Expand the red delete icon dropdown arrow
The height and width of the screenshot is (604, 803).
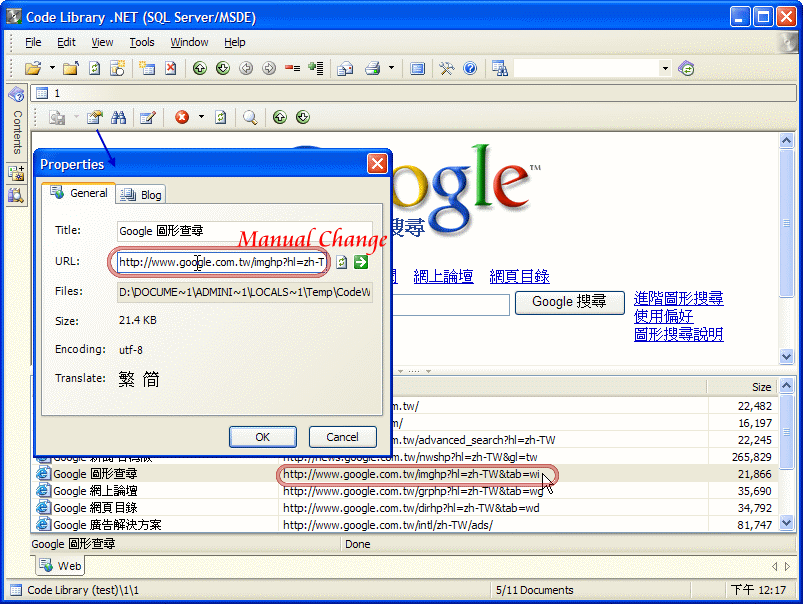coord(201,117)
